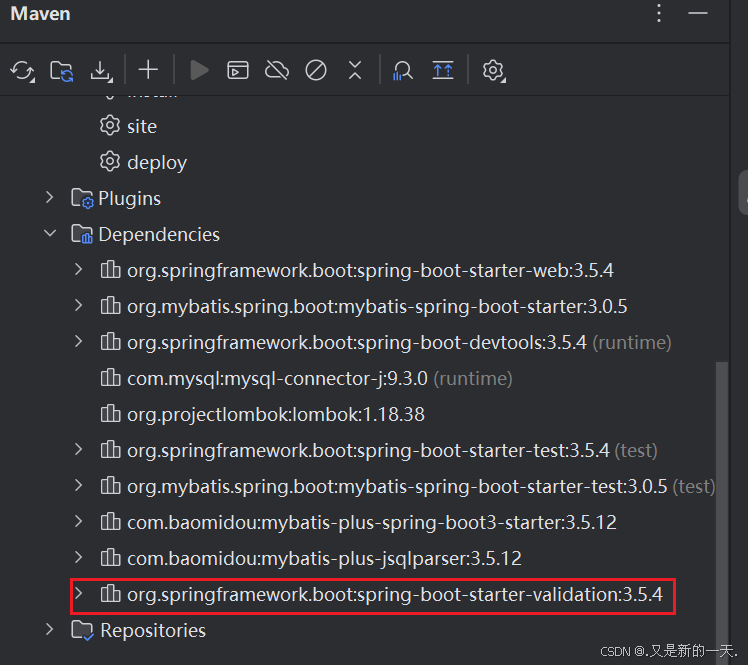Select com.mysql:mysql-connector-j:9.3.0 row
This screenshot has height=665, width=748.
320,379
